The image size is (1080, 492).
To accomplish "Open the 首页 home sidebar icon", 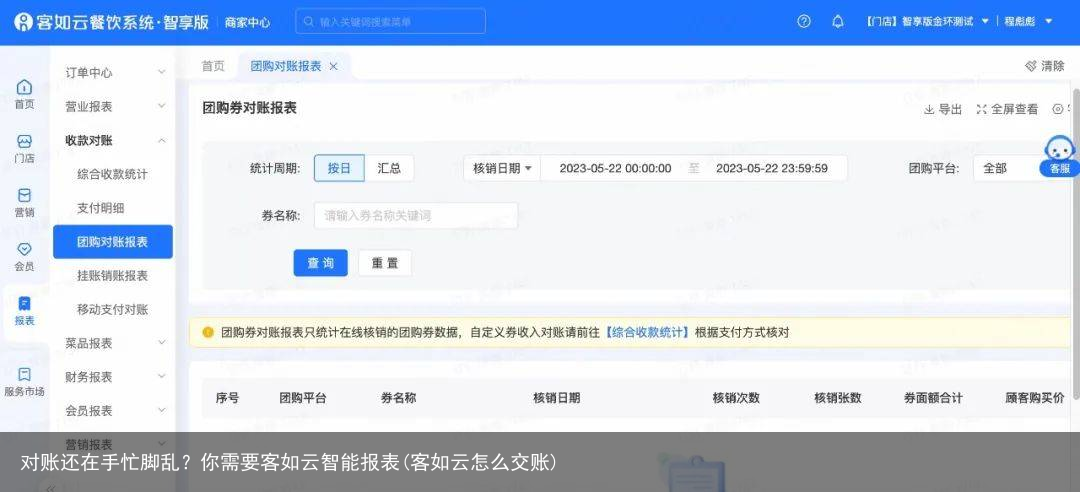I will 24,94.
